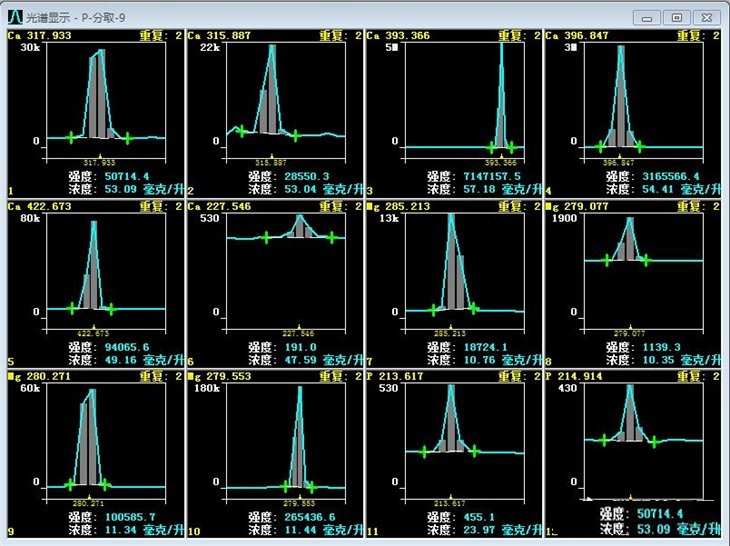
Task: Click intensity value 3165566.4
Action: click(x=671, y=176)
